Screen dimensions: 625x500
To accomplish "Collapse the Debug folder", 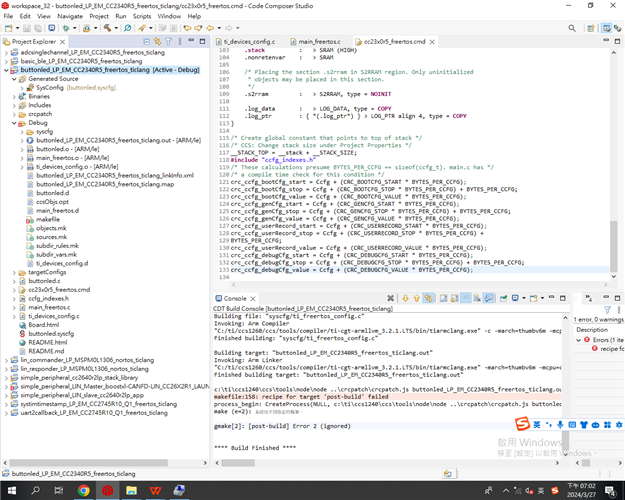I will pyautogui.click(x=14, y=123).
